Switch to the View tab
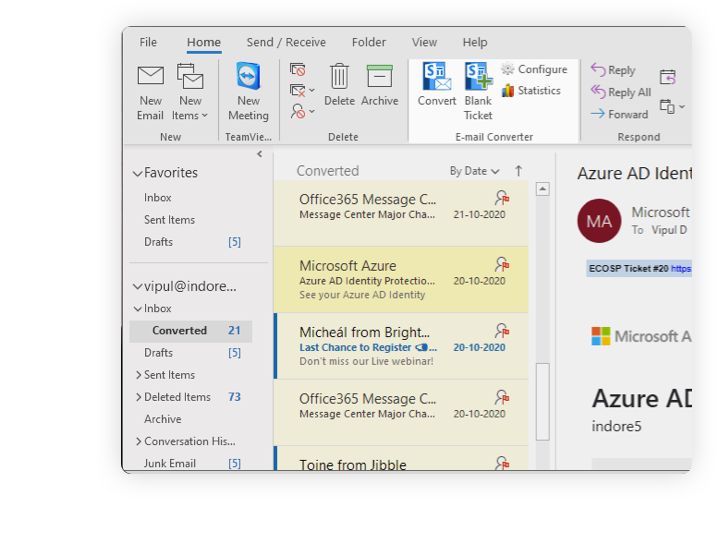 click(x=424, y=42)
